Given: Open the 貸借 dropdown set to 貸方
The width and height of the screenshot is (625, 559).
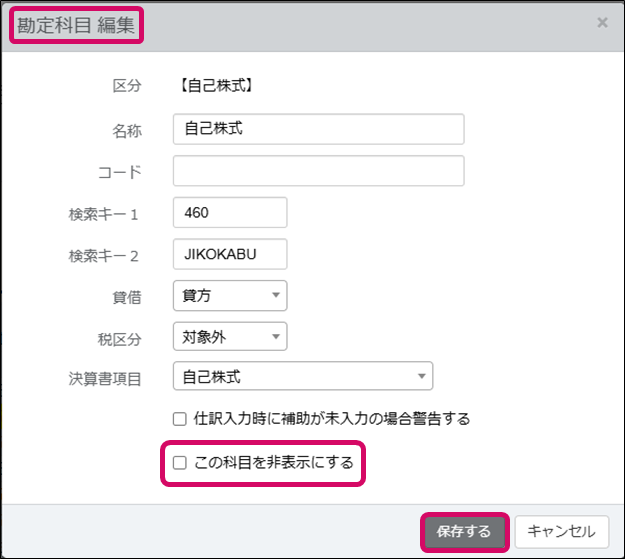Looking at the screenshot, I should click(x=230, y=295).
